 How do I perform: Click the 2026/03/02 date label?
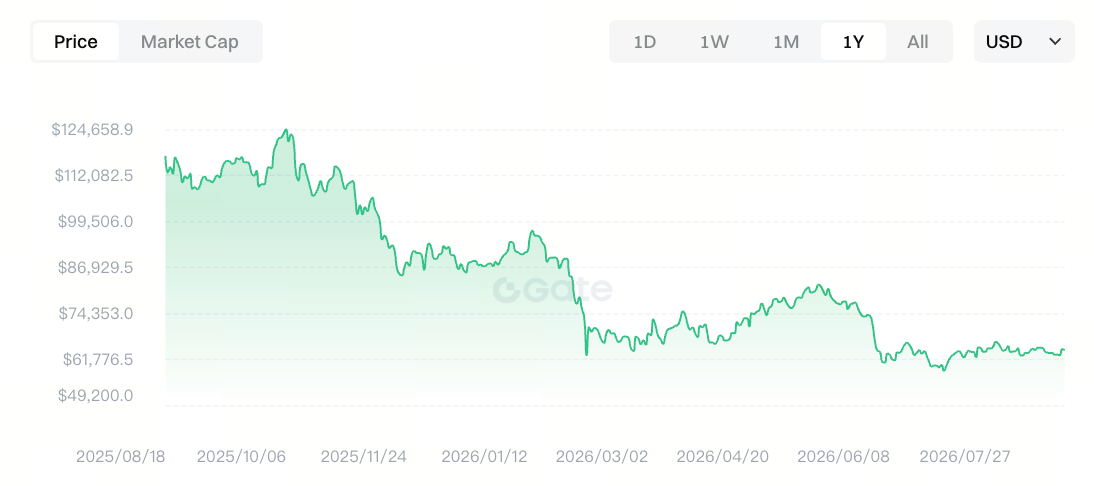[601, 457]
